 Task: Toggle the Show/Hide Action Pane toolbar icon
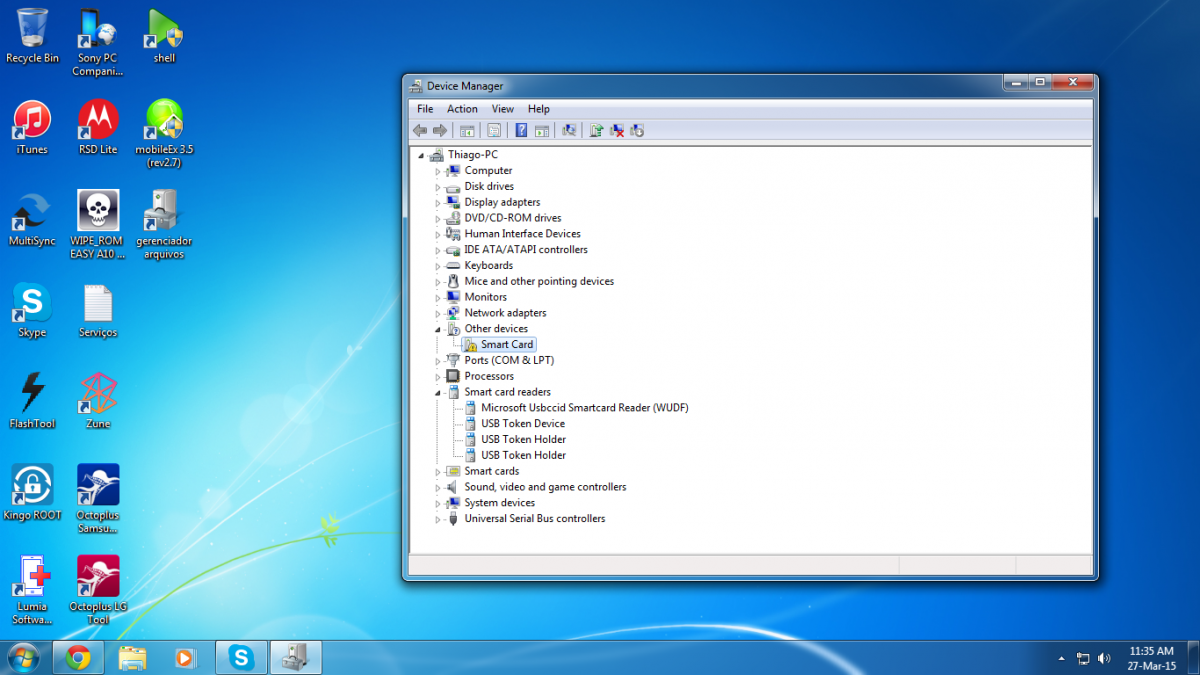click(x=541, y=130)
